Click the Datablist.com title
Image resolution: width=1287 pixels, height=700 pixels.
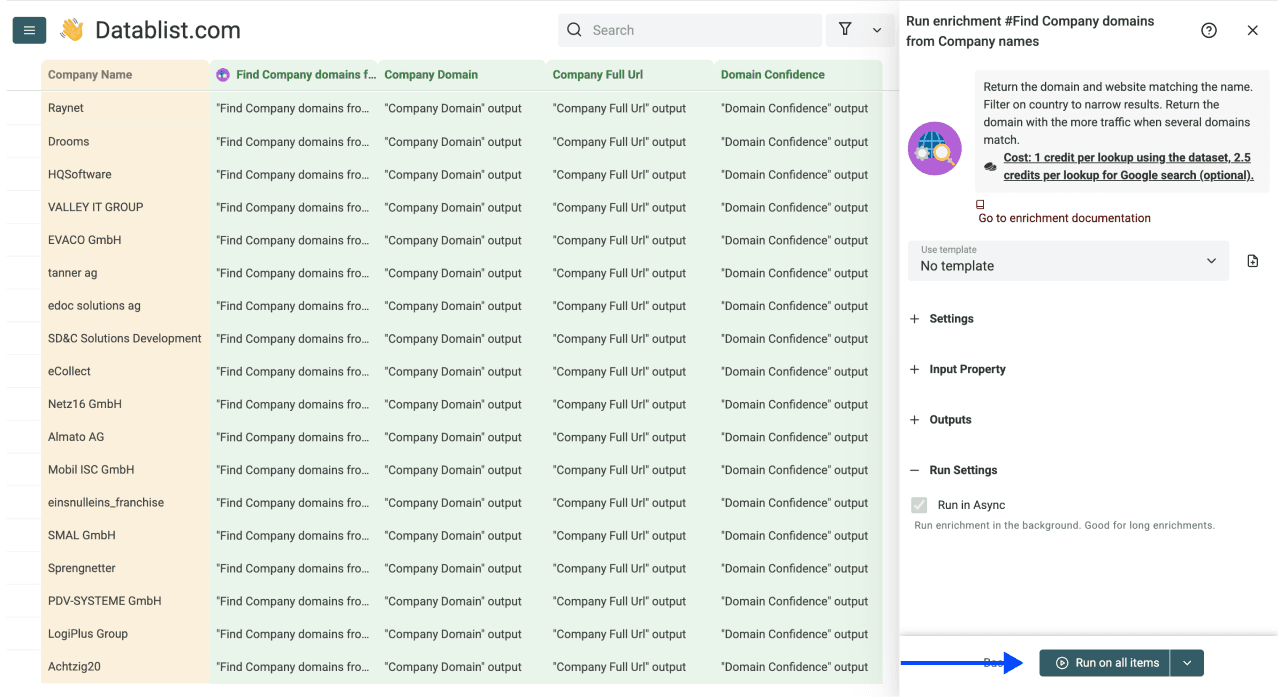tap(168, 30)
